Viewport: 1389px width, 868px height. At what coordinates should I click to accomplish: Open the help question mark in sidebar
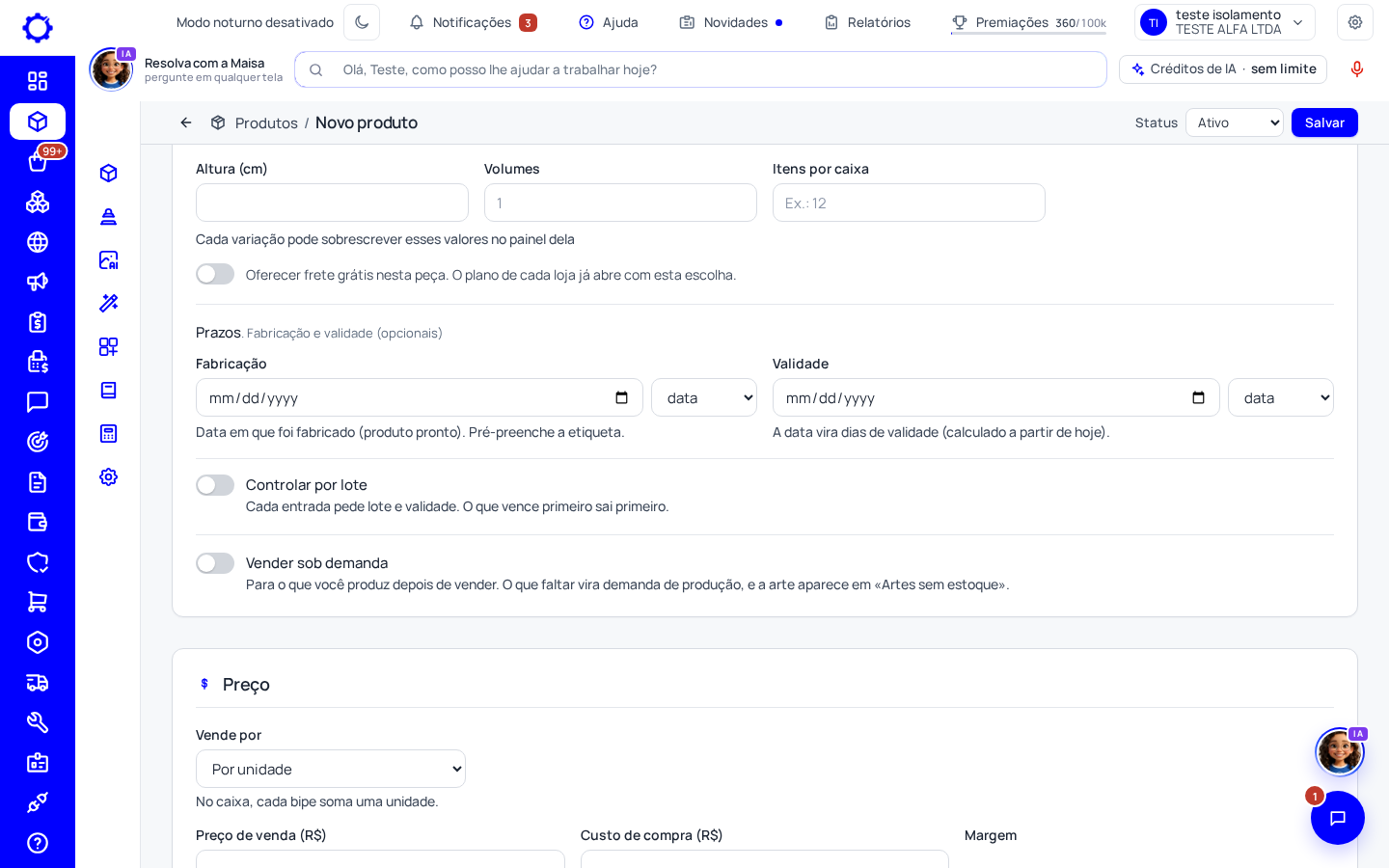click(x=38, y=843)
